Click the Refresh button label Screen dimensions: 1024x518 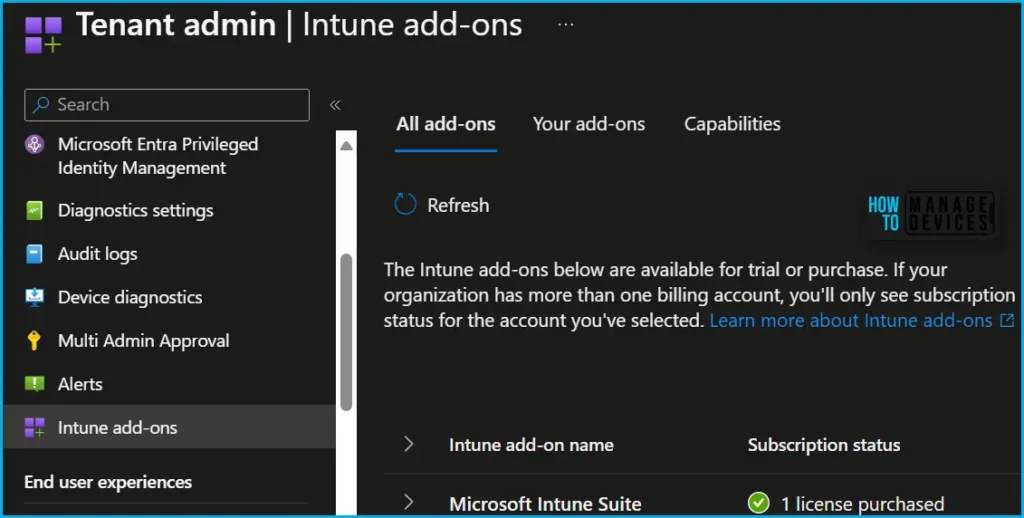point(458,205)
